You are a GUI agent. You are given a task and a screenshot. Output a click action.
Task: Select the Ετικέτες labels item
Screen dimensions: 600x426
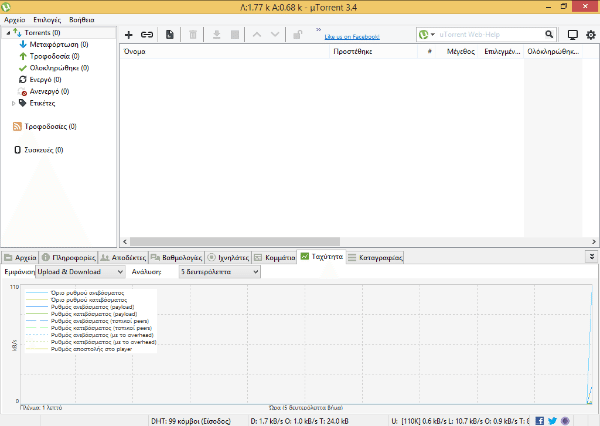click(x=42, y=103)
